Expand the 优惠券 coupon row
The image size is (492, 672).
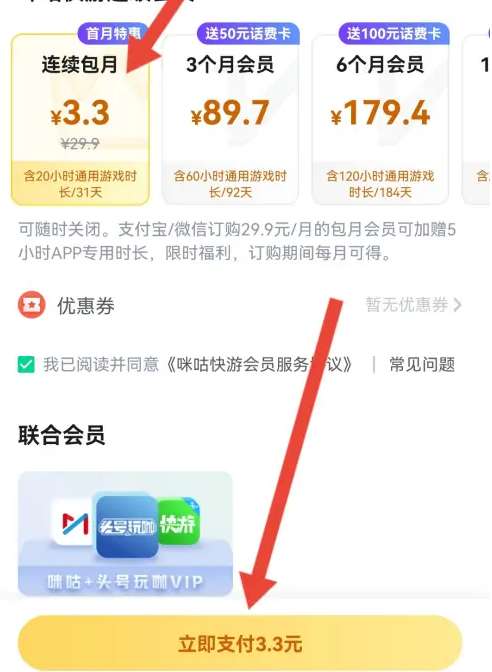click(x=240, y=305)
